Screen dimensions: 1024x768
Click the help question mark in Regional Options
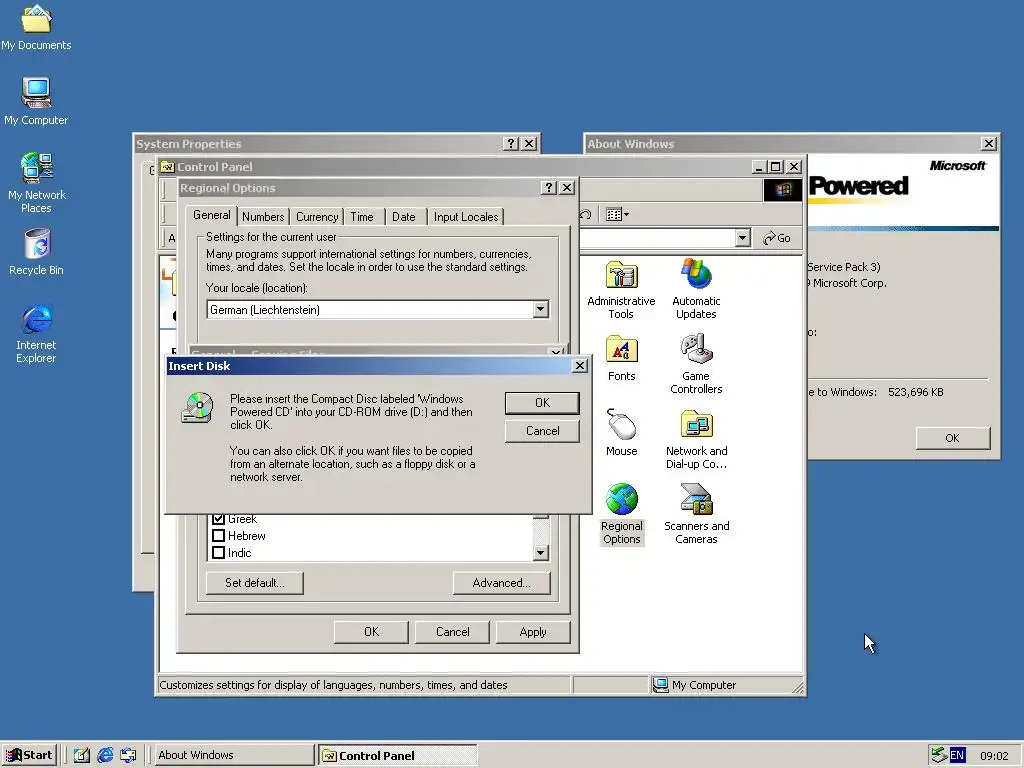(x=549, y=188)
